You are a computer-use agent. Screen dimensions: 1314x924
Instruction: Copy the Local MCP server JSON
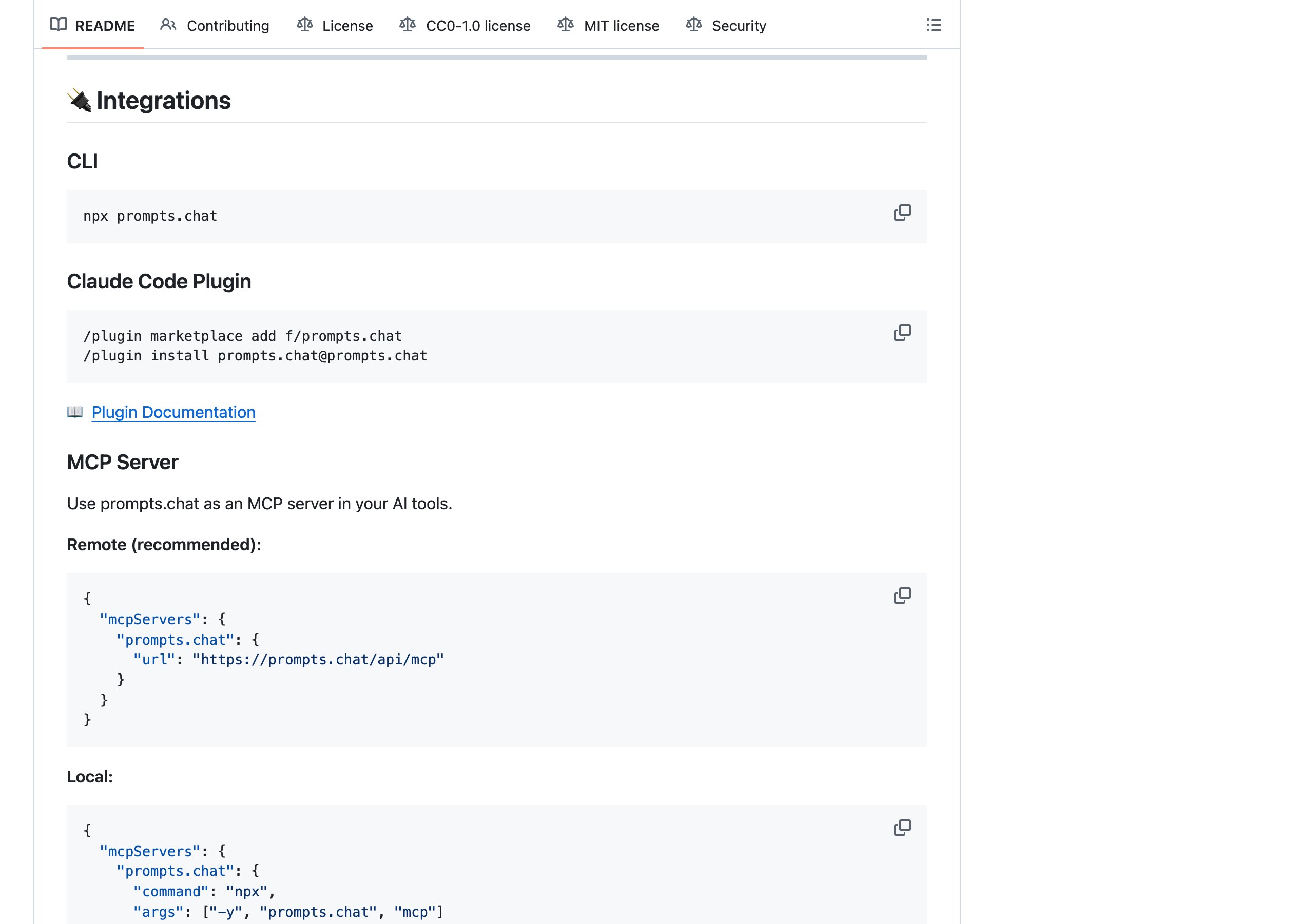902,828
